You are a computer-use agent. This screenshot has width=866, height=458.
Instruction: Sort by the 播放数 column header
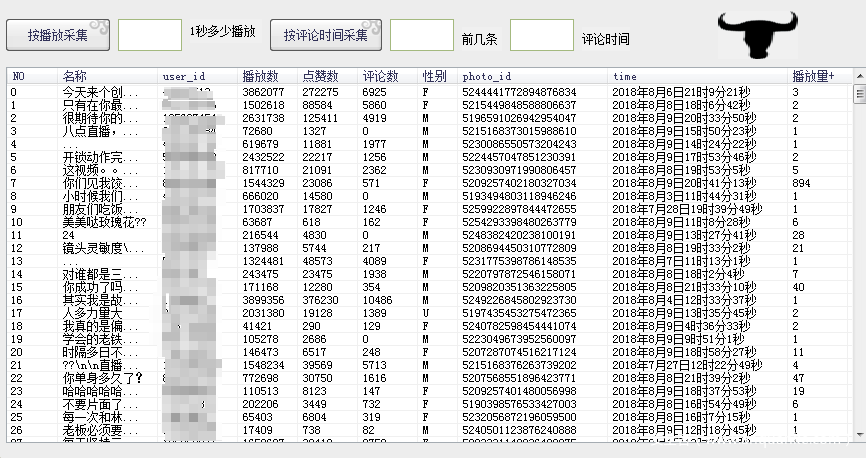pos(267,76)
